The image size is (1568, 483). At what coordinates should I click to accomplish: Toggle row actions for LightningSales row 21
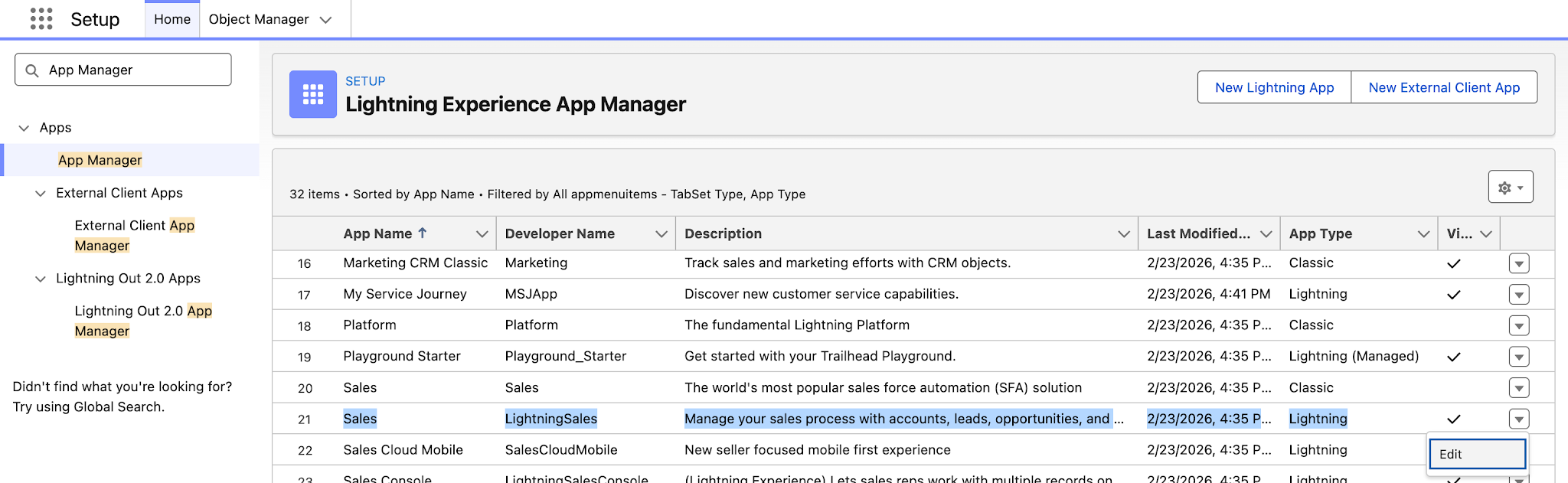point(1519,419)
